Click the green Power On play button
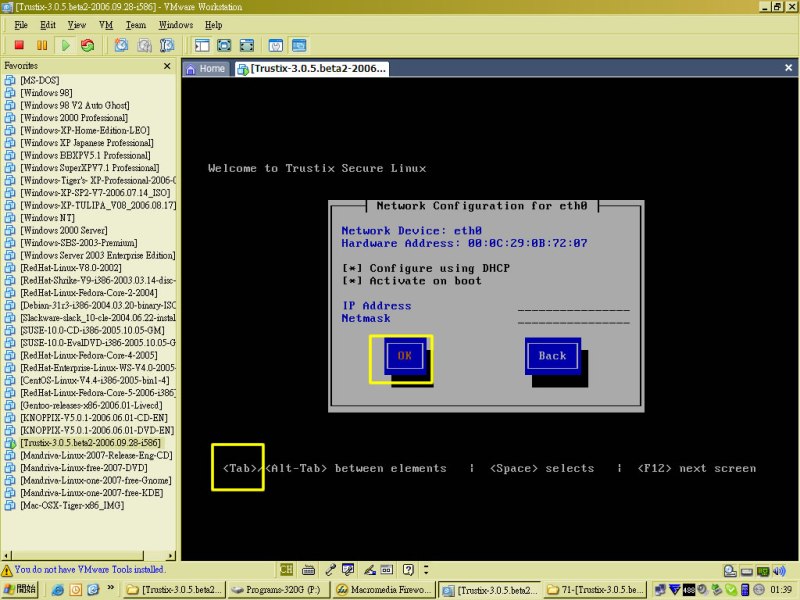This screenshot has width=800, height=600. [65, 45]
